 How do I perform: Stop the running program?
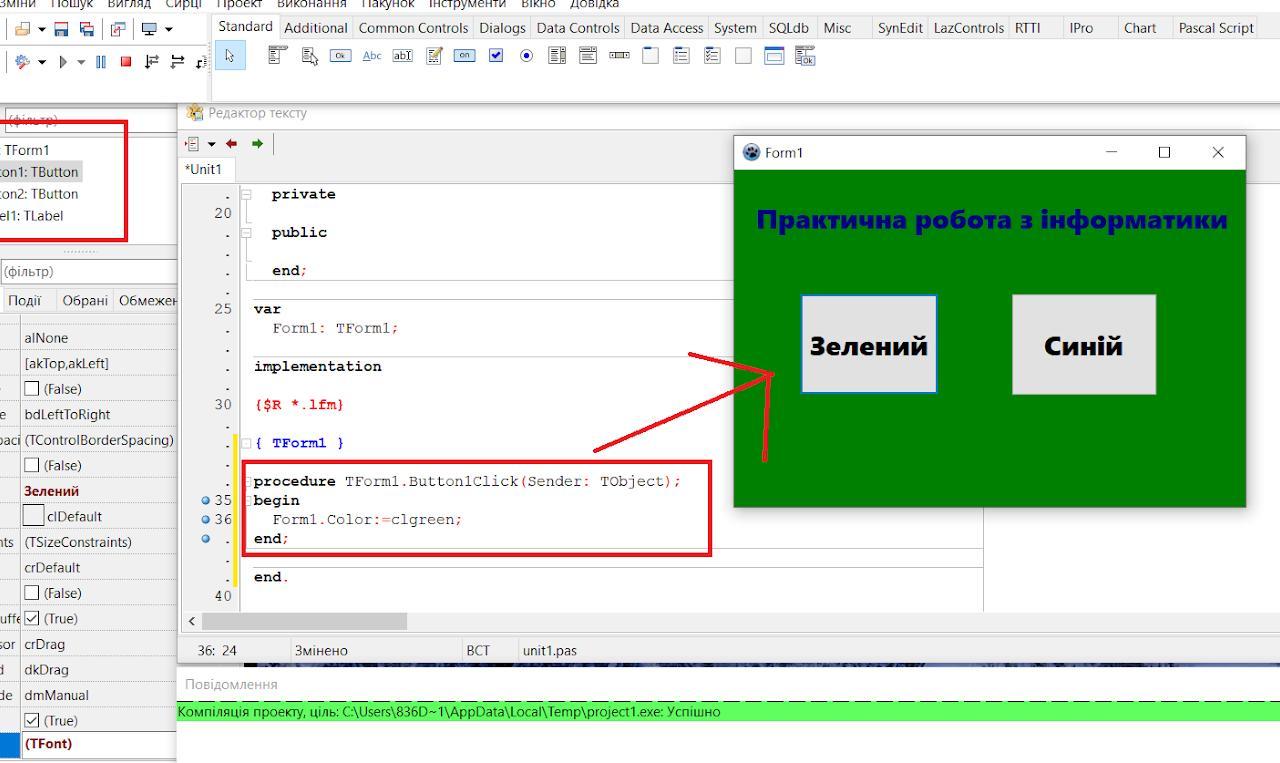pyautogui.click(x=126, y=62)
